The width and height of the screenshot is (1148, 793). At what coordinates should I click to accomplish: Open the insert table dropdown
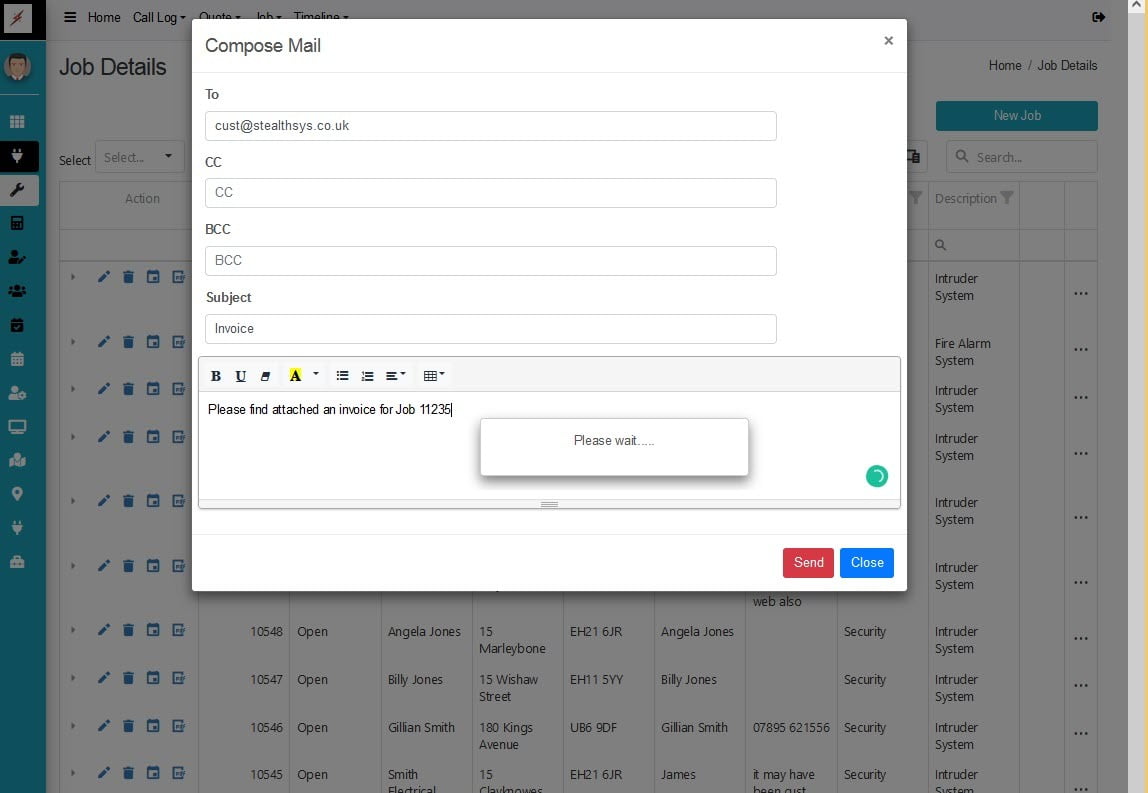434,376
